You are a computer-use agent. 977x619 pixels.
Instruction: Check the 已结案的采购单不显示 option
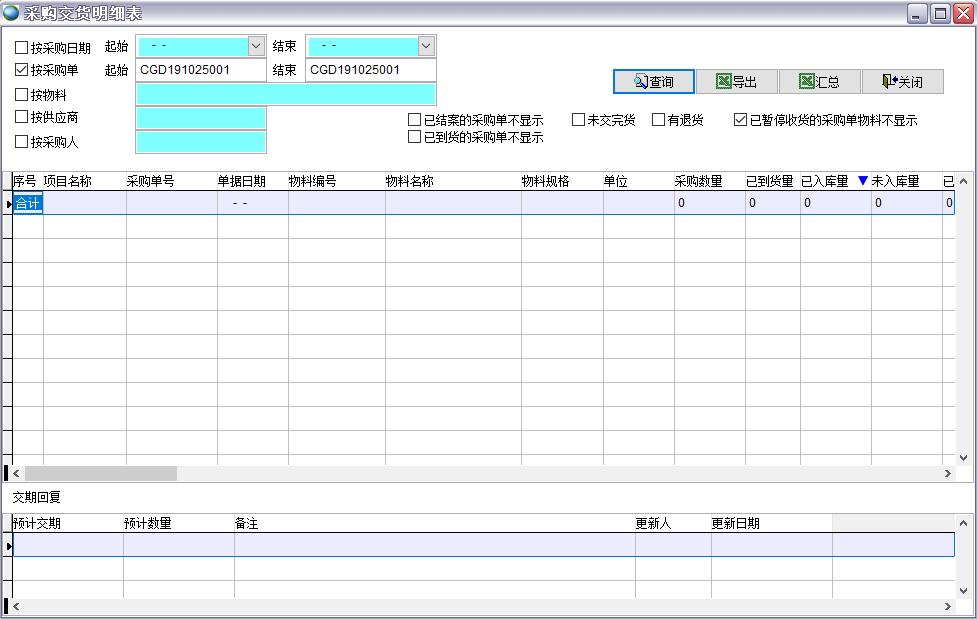[x=412, y=118]
